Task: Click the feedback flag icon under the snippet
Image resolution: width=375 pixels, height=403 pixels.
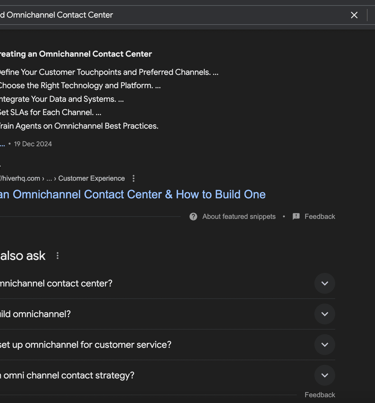Action: tap(296, 217)
